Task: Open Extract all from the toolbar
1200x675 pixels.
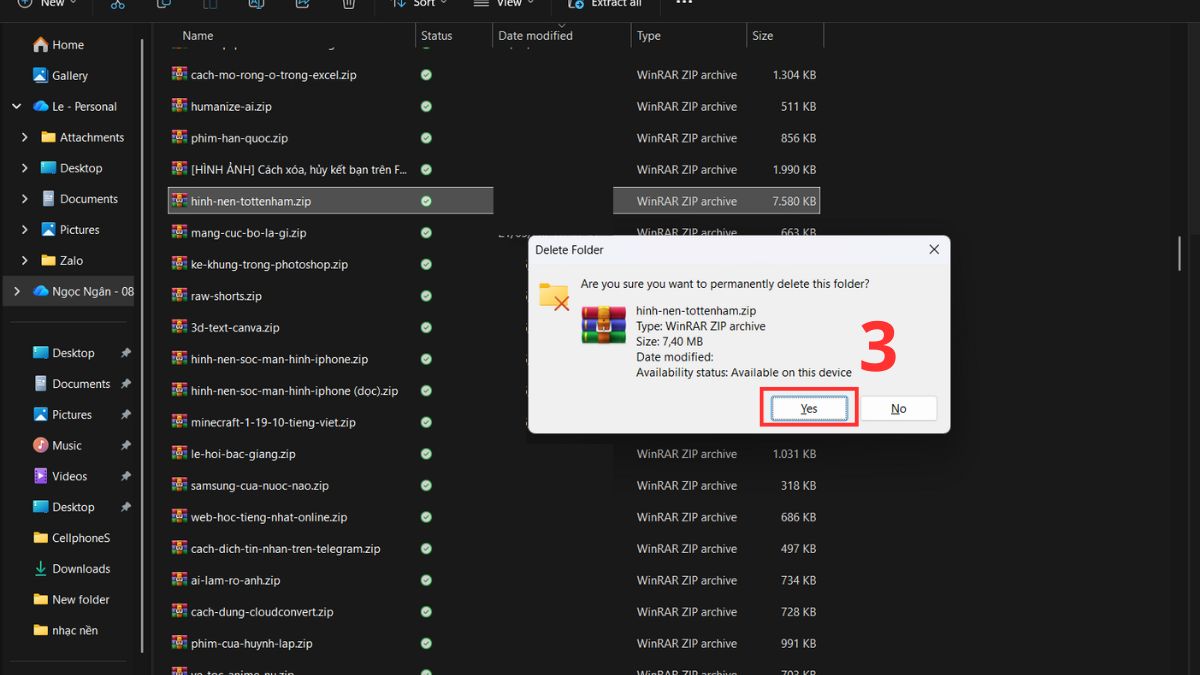Action: point(604,5)
